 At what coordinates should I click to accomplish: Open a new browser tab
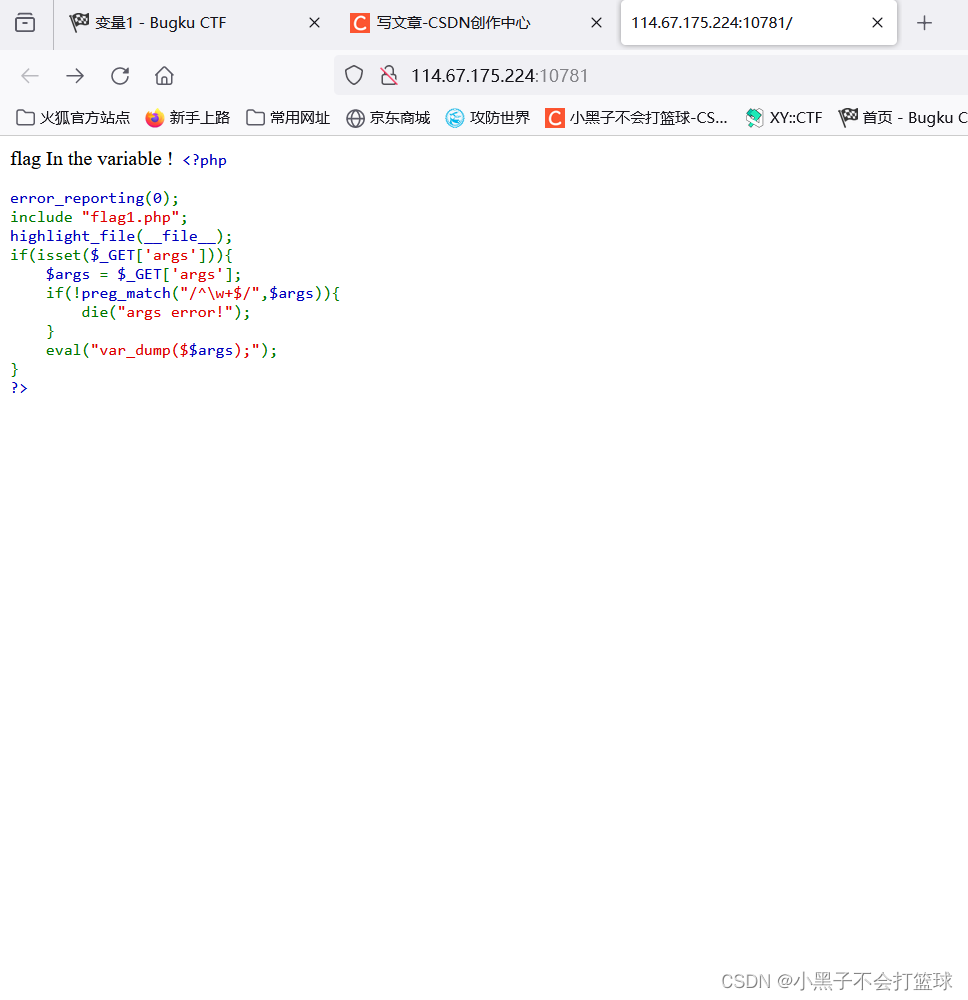pyautogui.click(x=924, y=22)
